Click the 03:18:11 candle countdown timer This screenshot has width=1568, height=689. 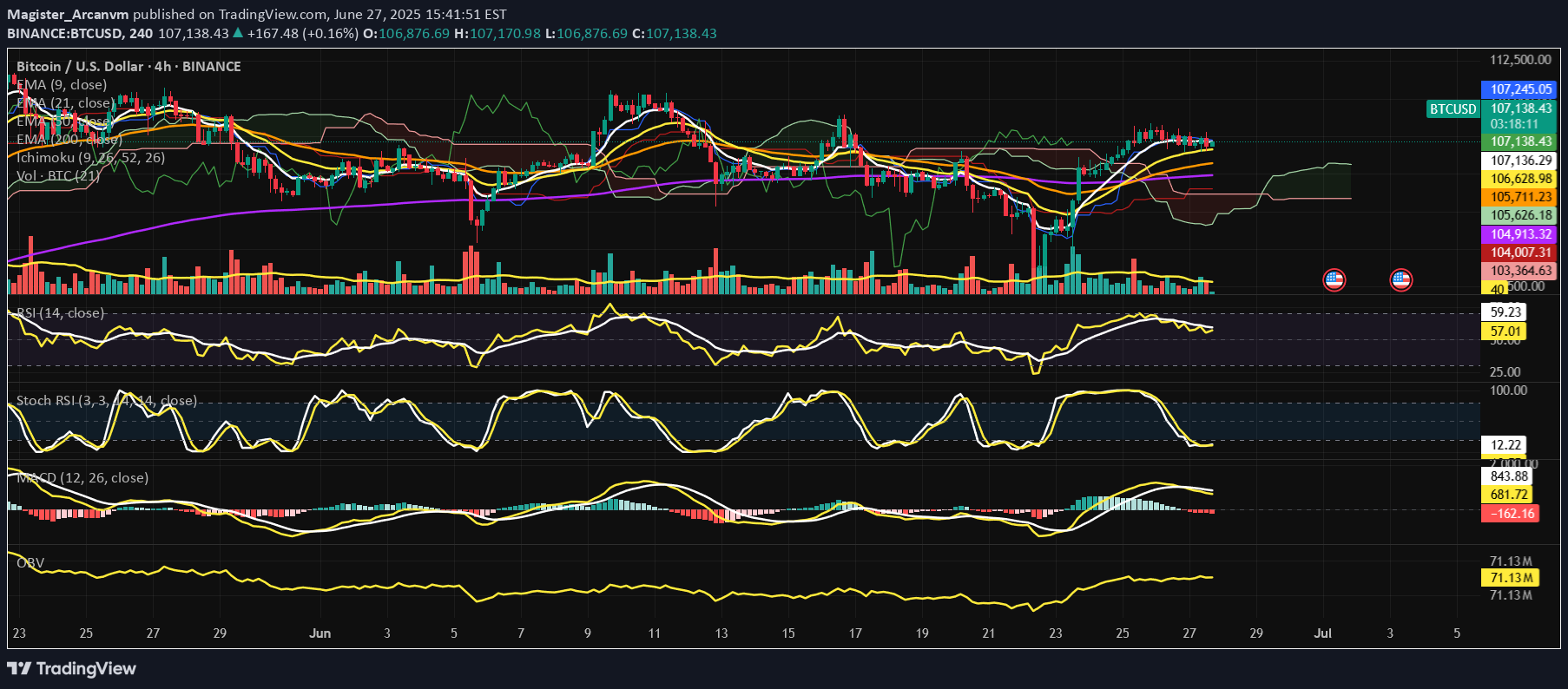click(x=1514, y=124)
